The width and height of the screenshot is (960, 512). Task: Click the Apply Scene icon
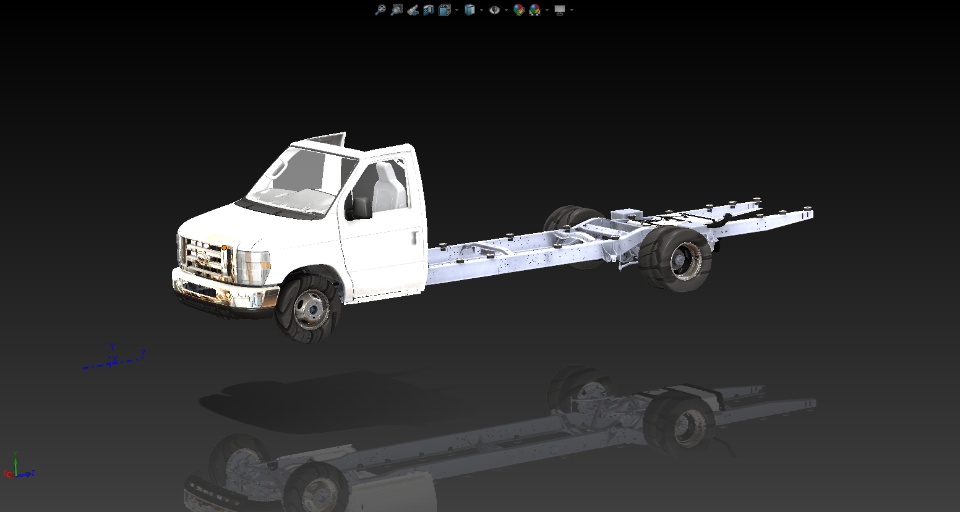(x=534, y=10)
